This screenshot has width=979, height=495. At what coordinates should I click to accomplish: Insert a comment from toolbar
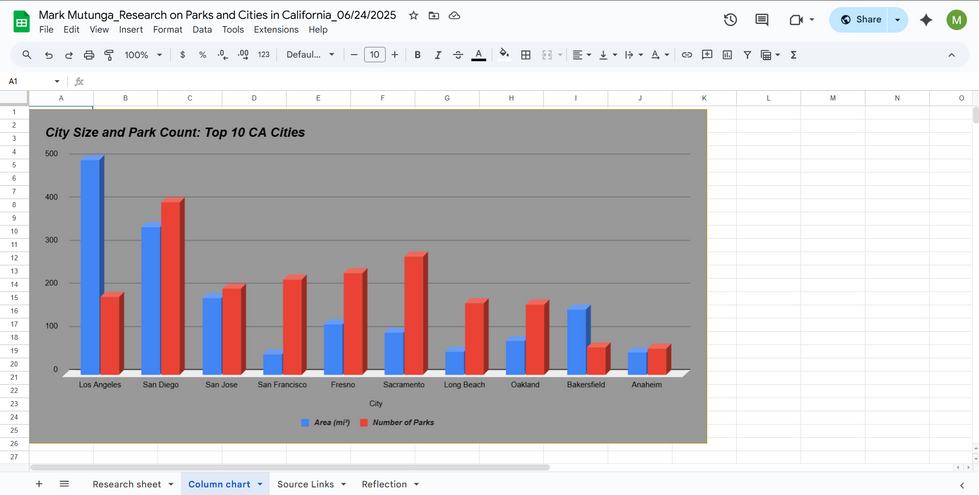point(707,55)
